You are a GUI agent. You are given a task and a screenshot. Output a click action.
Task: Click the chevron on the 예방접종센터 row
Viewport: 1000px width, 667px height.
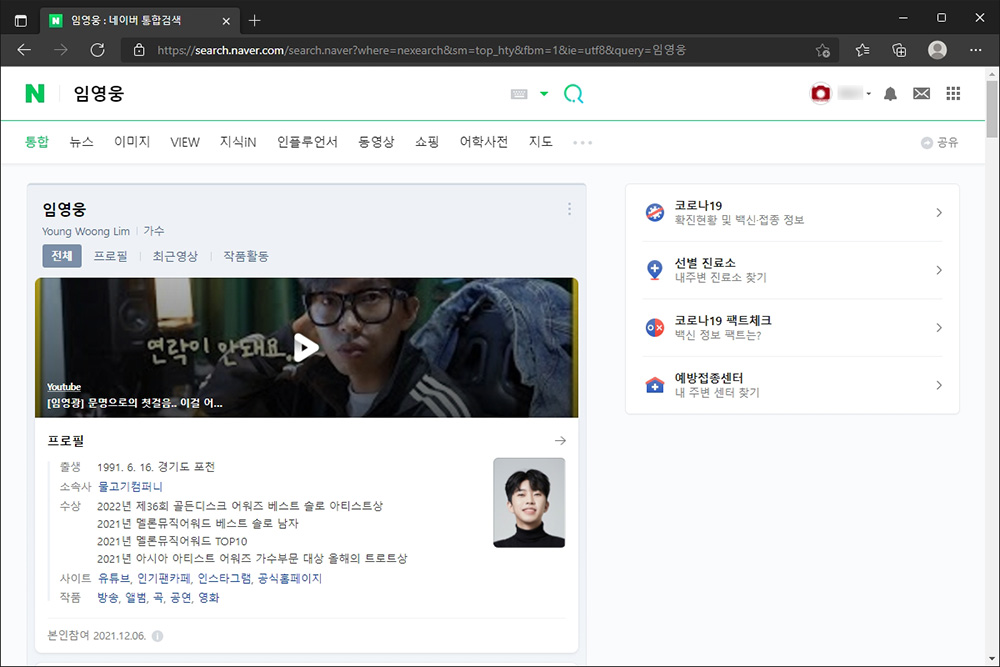click(x=939, y=385)
